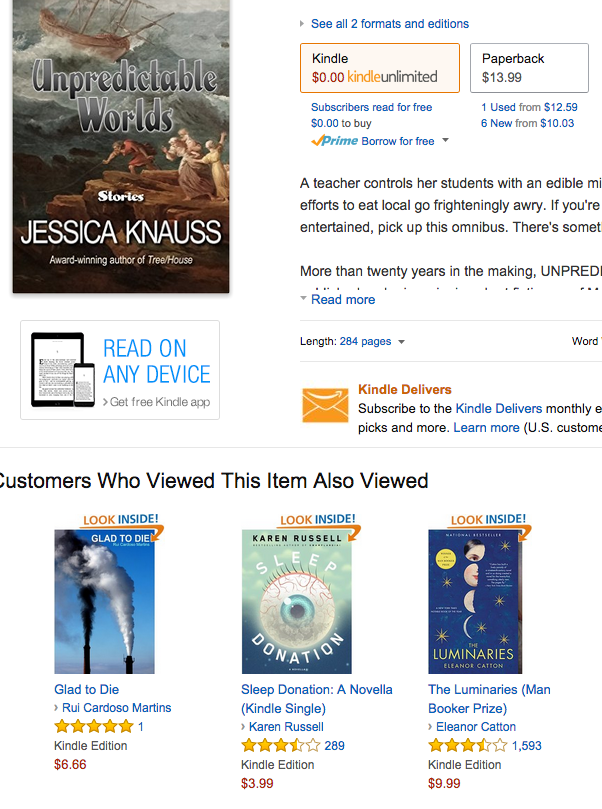602x809 pixels.
Task: Expand See all 2 formats and editions
Action: click(x=389, y=24)
